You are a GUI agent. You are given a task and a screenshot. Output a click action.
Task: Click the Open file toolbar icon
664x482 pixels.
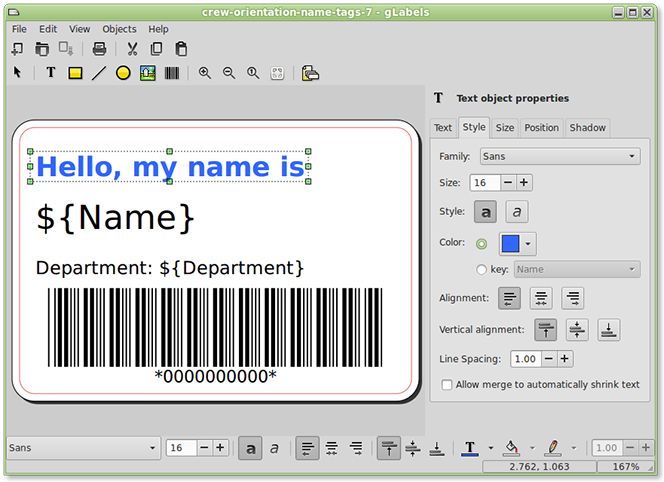click(42, 49)
